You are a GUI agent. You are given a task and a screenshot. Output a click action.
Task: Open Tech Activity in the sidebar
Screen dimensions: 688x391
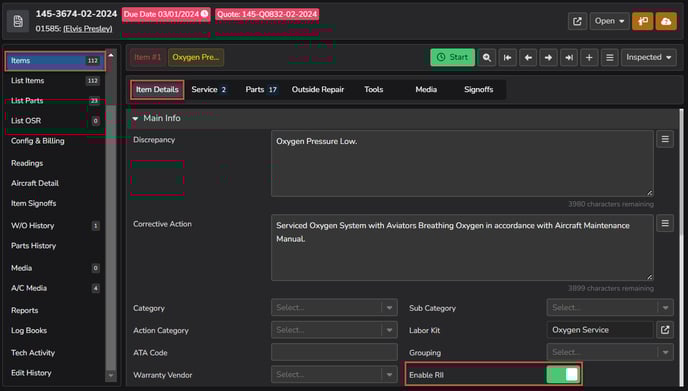tap(55, 353)
